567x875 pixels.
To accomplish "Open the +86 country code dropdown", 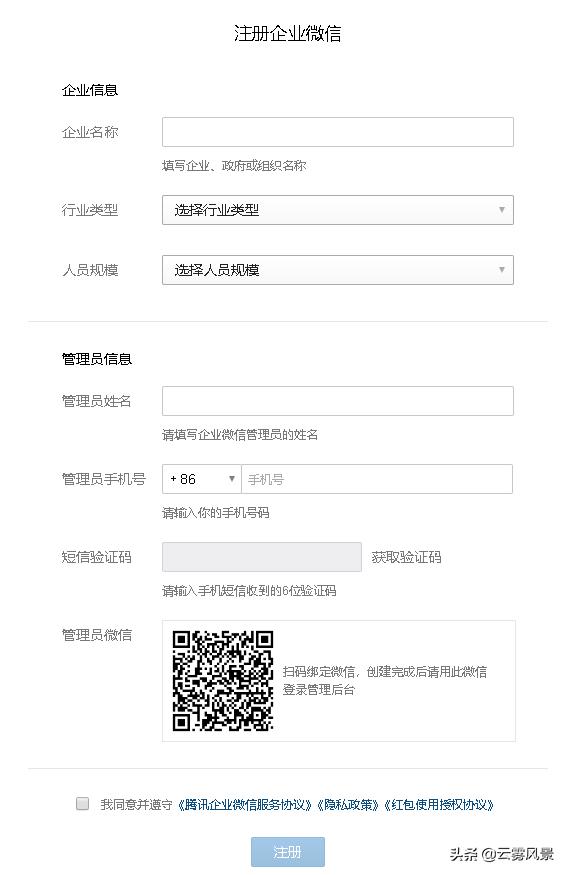I will click(x=201, y=479).
